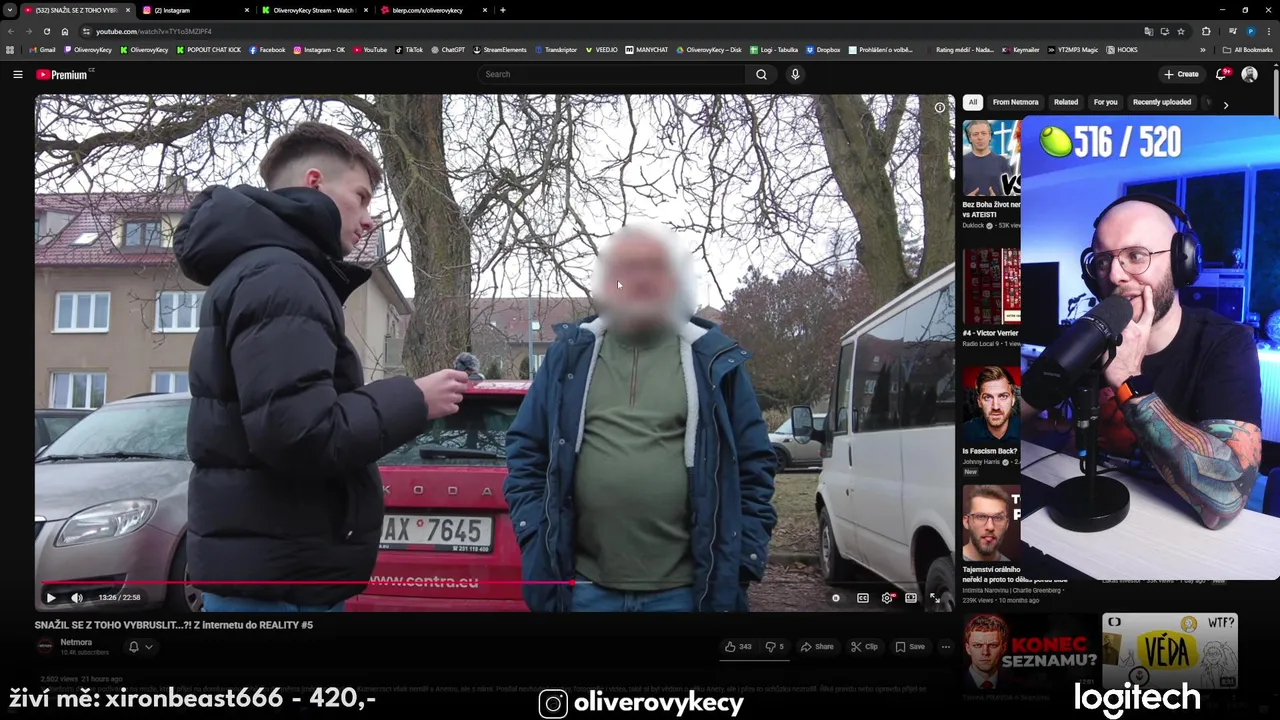Dislike the video thumbs-down button
Viewport: 1280px width, 720px height.
click(774, 646)
